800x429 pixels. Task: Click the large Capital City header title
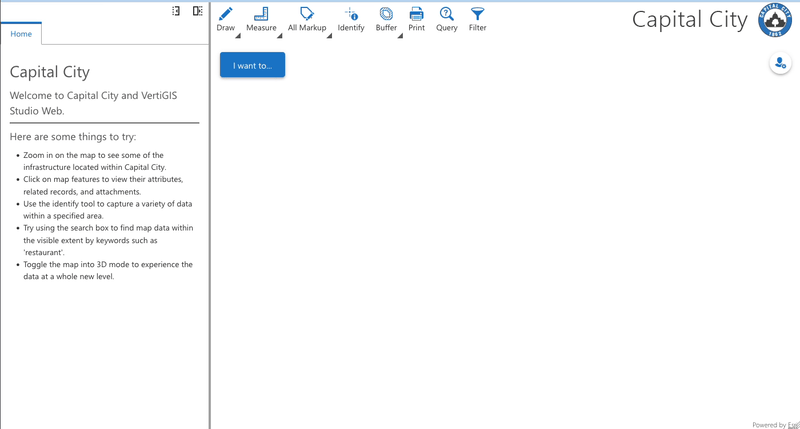pyautogui.click(x=690, y=20)
